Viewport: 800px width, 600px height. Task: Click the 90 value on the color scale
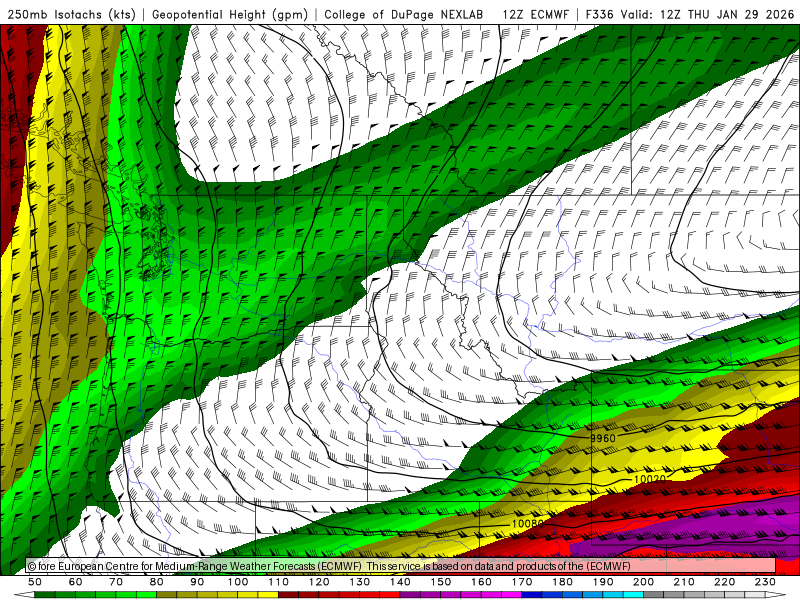pyautogui.click(x=197, y=582)
